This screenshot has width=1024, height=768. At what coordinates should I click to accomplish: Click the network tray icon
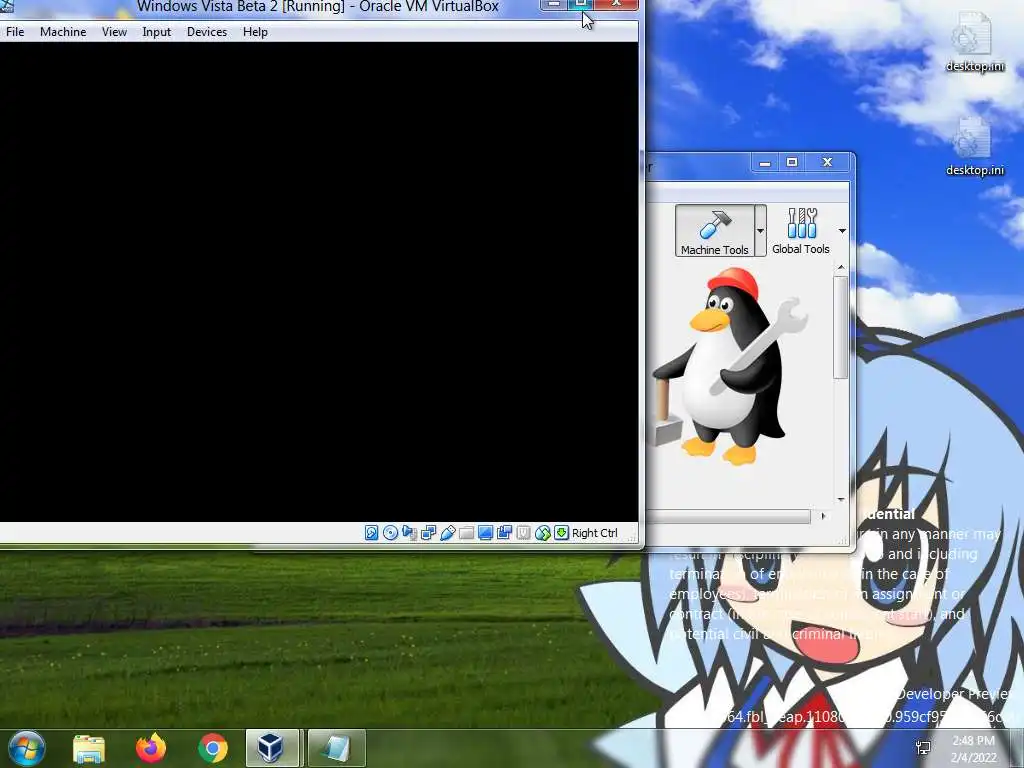point(923,748)
